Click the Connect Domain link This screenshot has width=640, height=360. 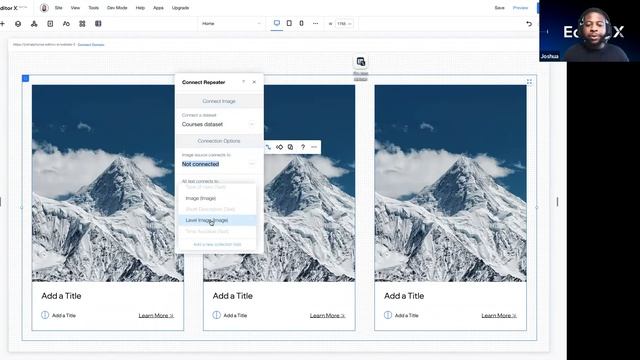[91, 44]
